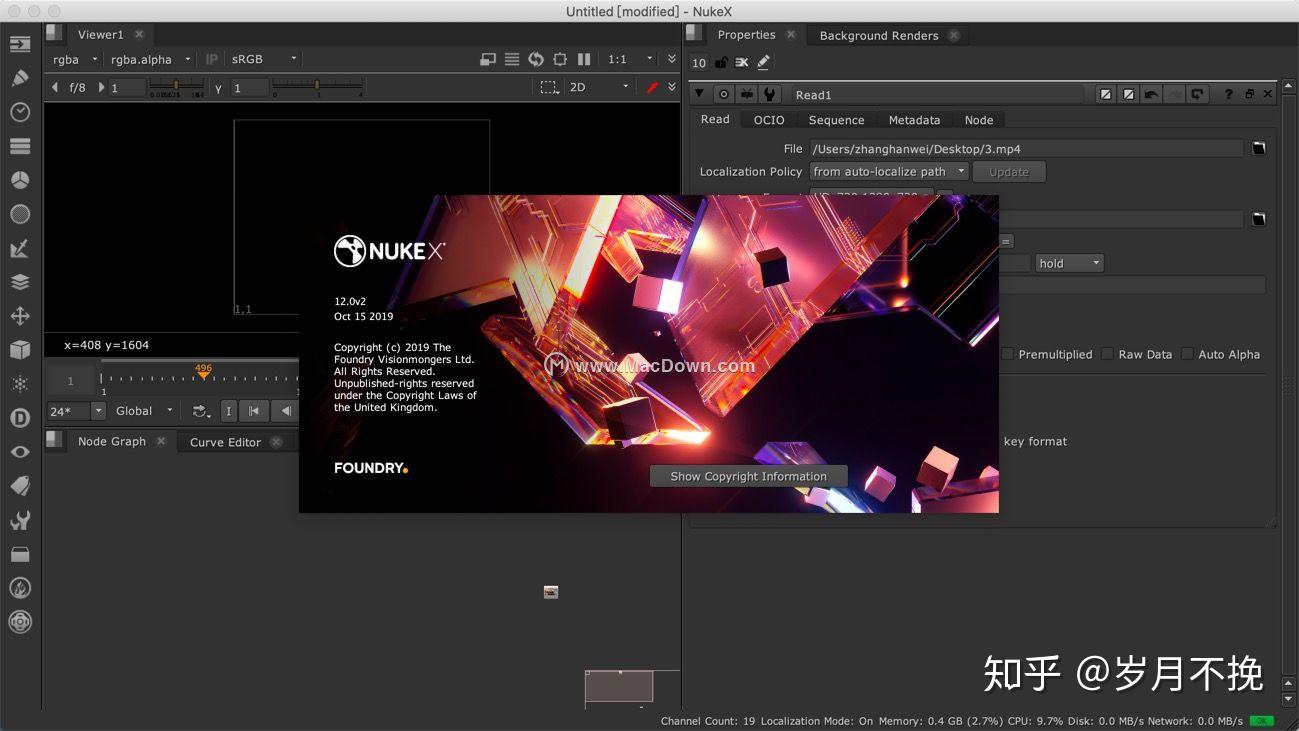Switch to the Node tab

pyautogui.click(x=979, y=120)
